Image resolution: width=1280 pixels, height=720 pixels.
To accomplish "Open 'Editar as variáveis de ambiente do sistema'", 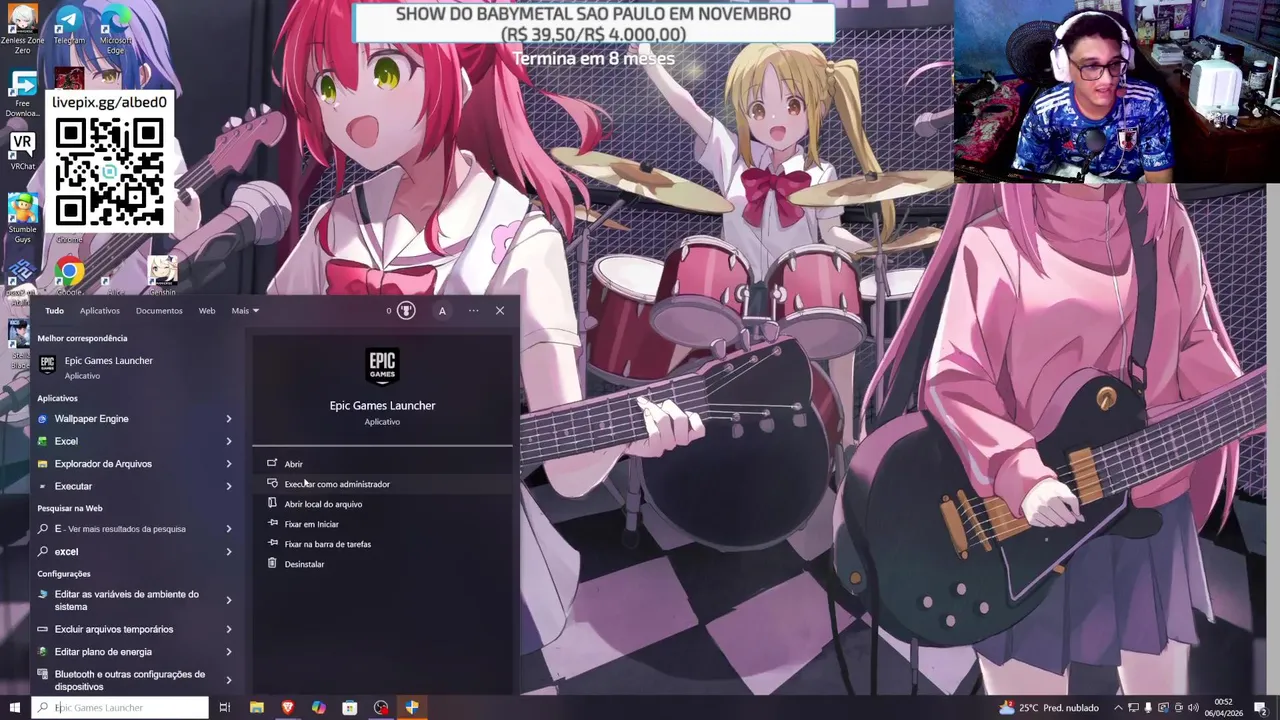I will pos(126,600).
